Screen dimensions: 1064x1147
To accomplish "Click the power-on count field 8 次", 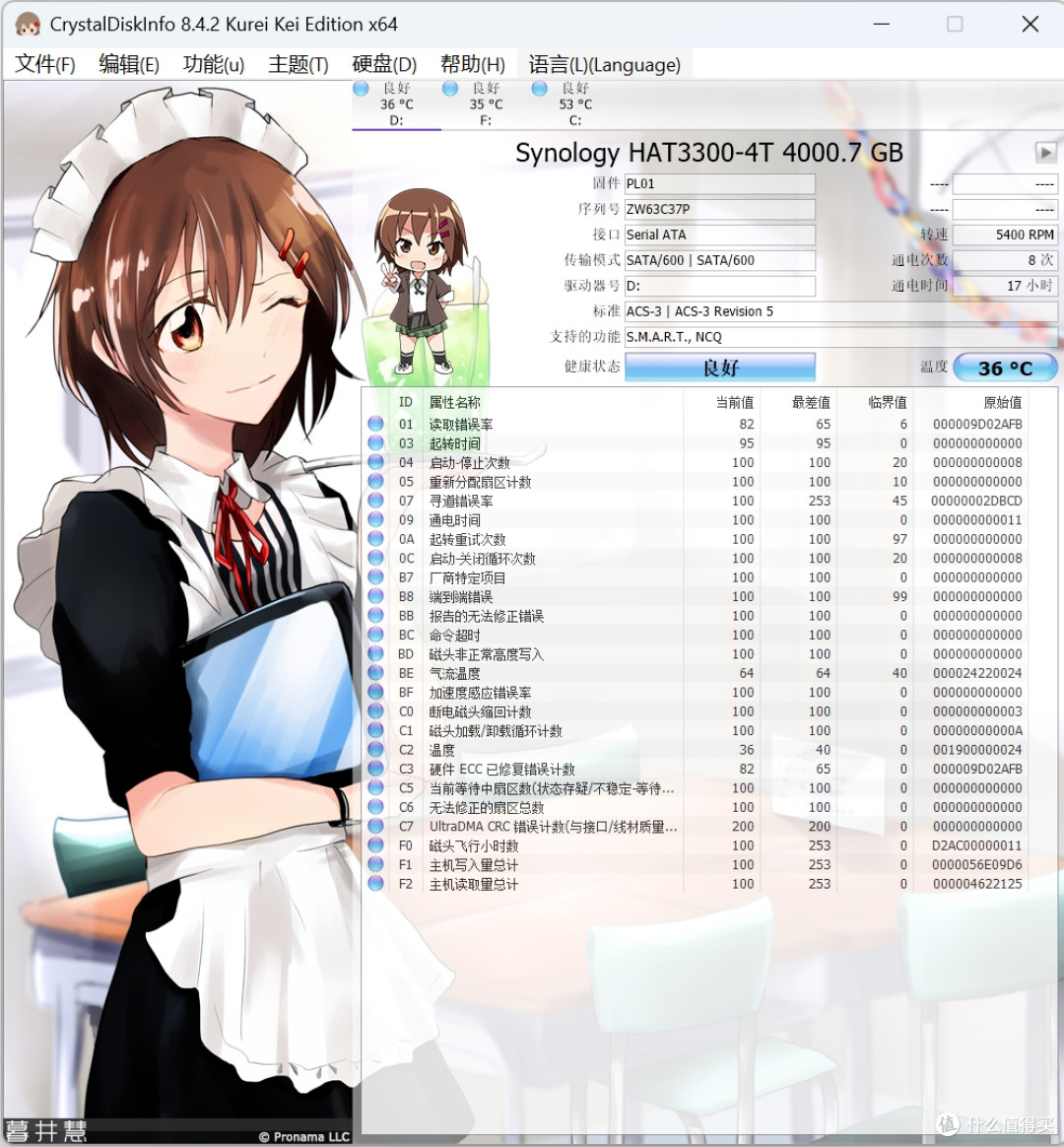I will pyautogui.click(x=1006, y=260).
